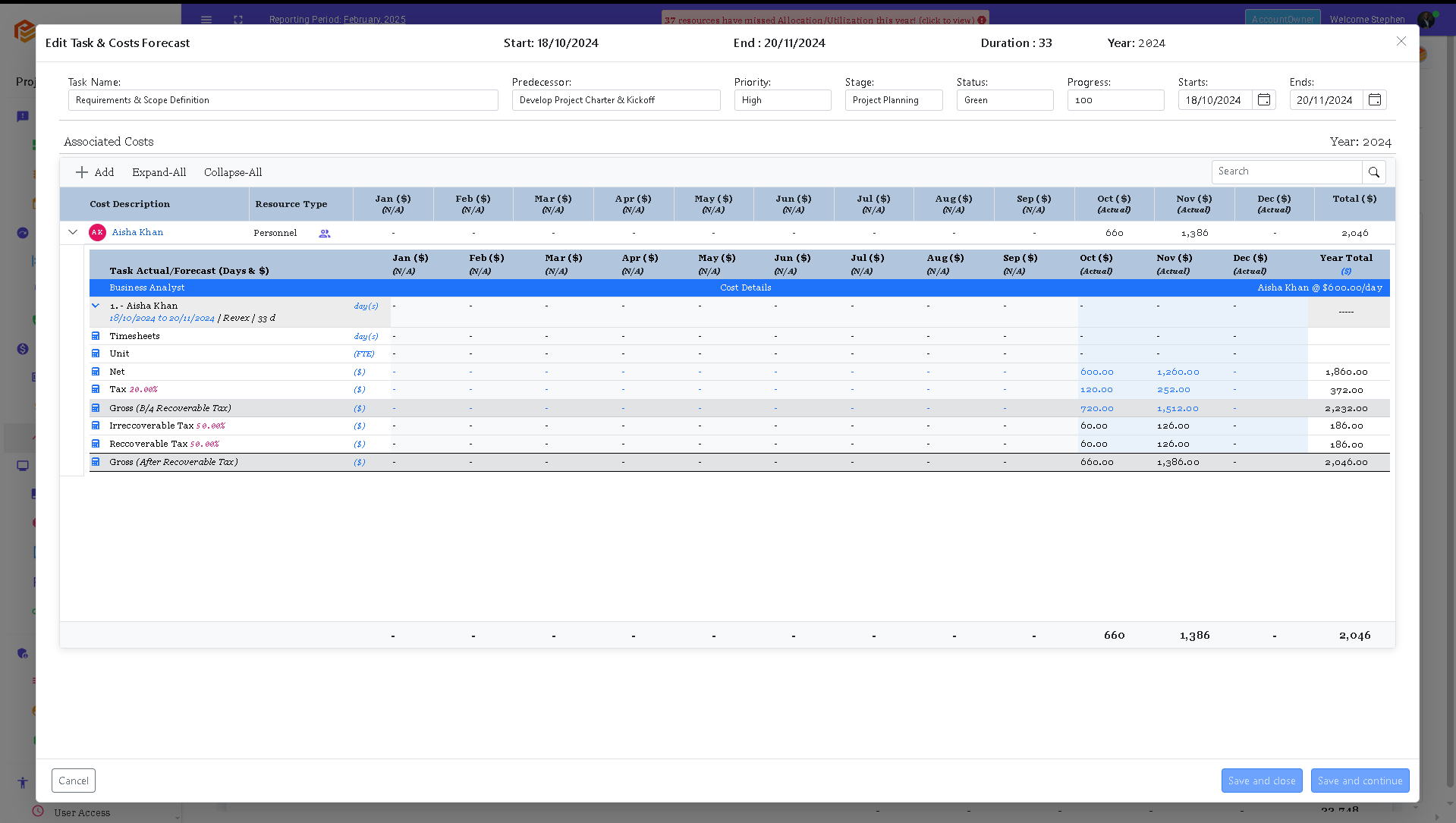Click the search magnifier icon
The image size is (1456, 823).
click(x=1374, y=172)
